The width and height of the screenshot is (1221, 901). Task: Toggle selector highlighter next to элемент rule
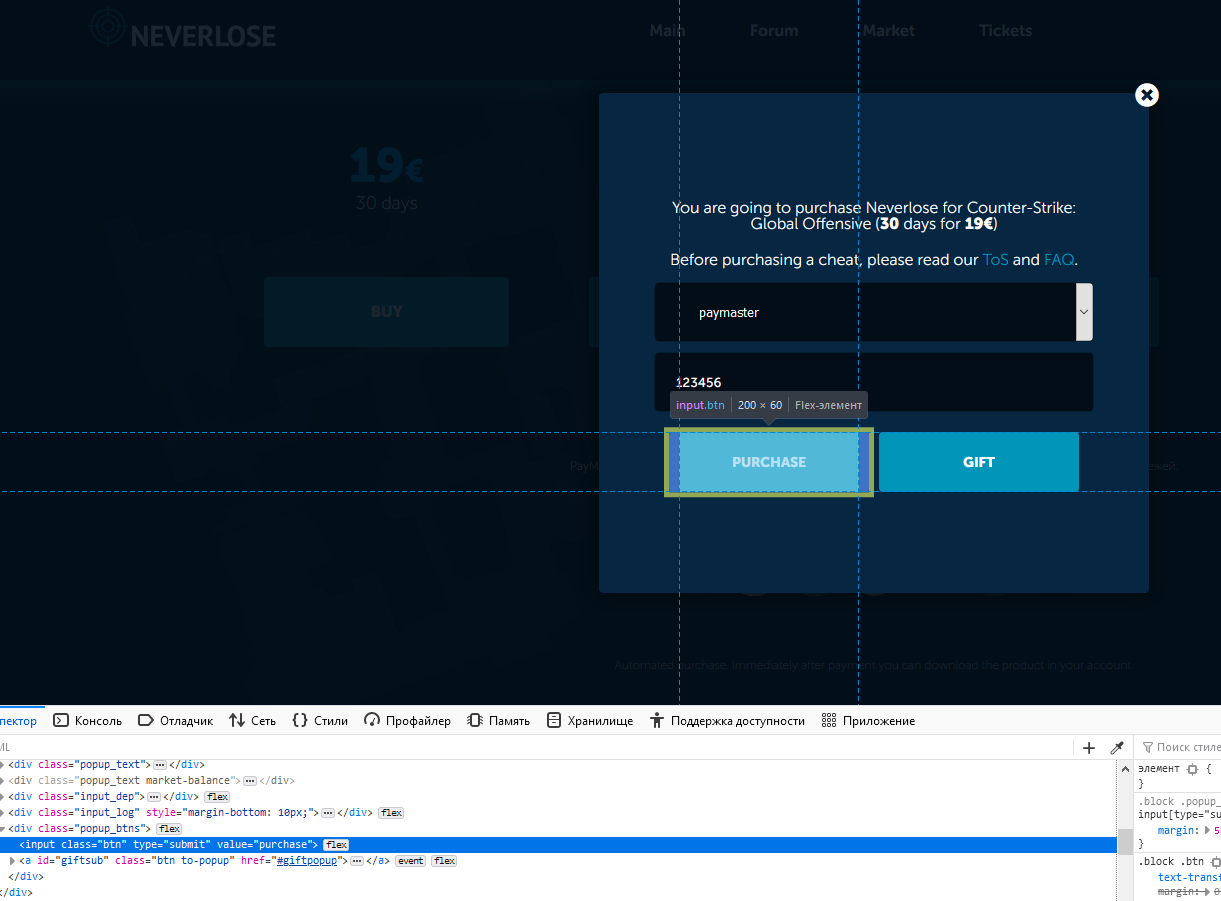coord(1192,769)
